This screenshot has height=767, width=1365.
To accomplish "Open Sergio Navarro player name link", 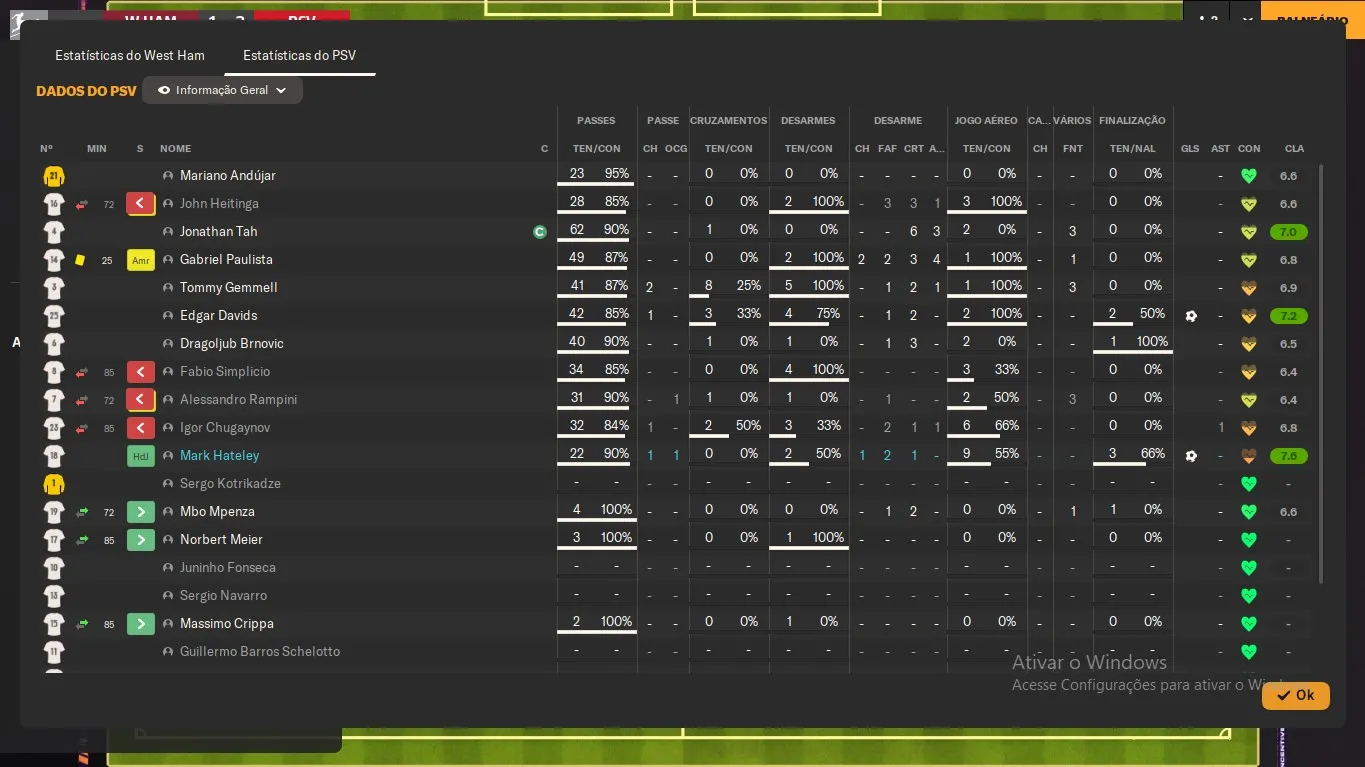I will point(223,596).
